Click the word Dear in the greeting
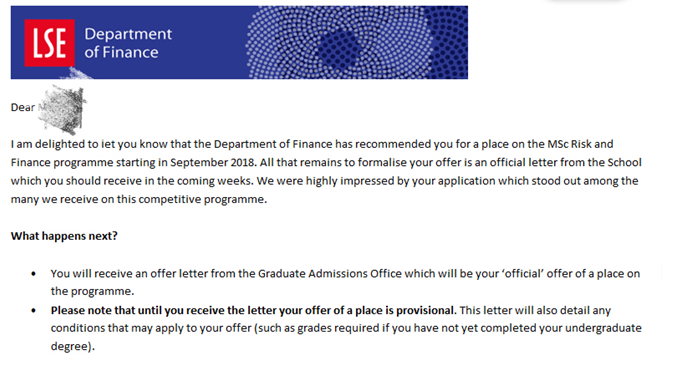The height and width of the screenshot is (367, 673). 23,107
